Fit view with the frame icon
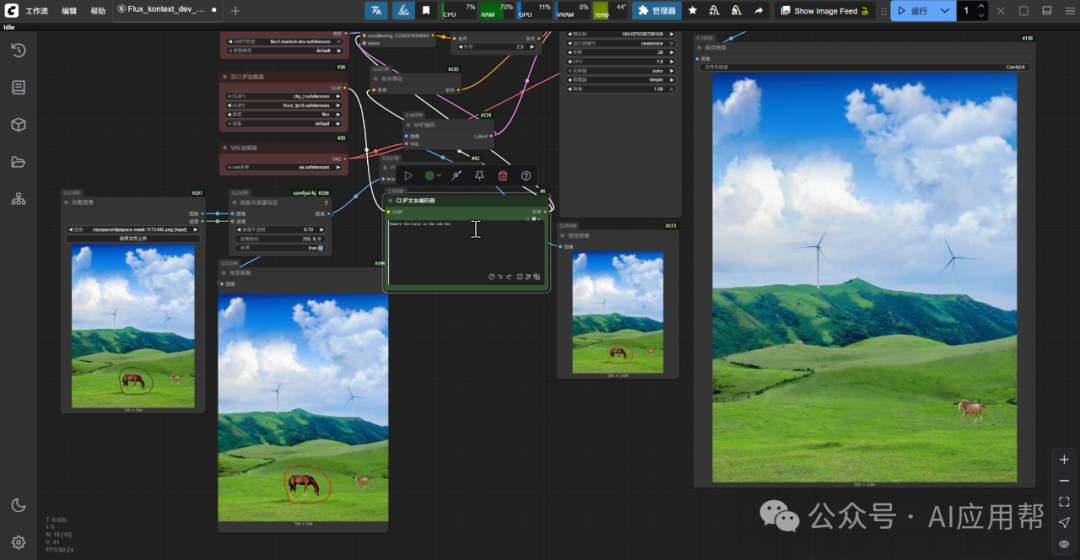 click(1064, 501)
